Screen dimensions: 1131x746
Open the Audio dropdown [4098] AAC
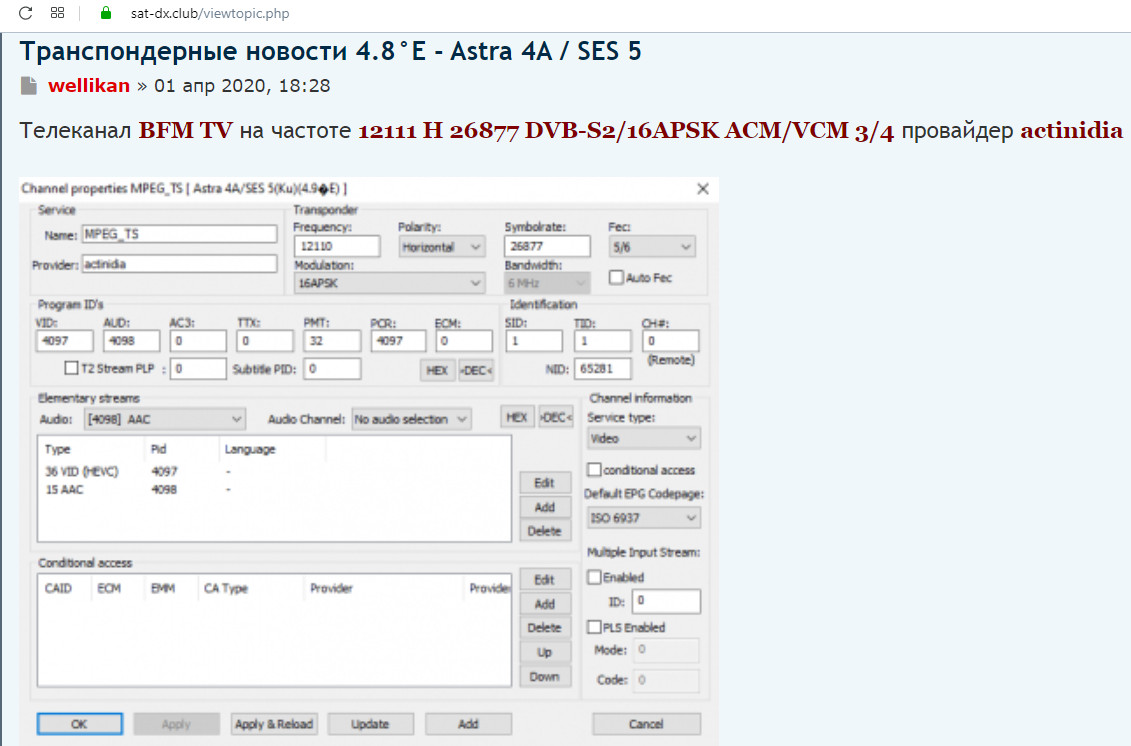coord(164,419)
